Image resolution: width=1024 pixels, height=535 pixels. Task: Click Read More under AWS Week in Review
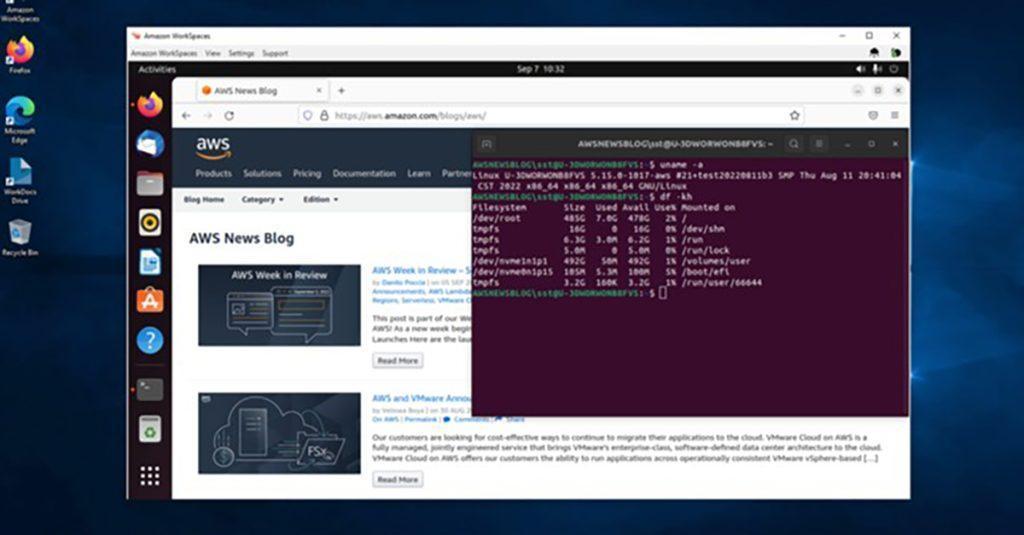click(x=398, y=361)
